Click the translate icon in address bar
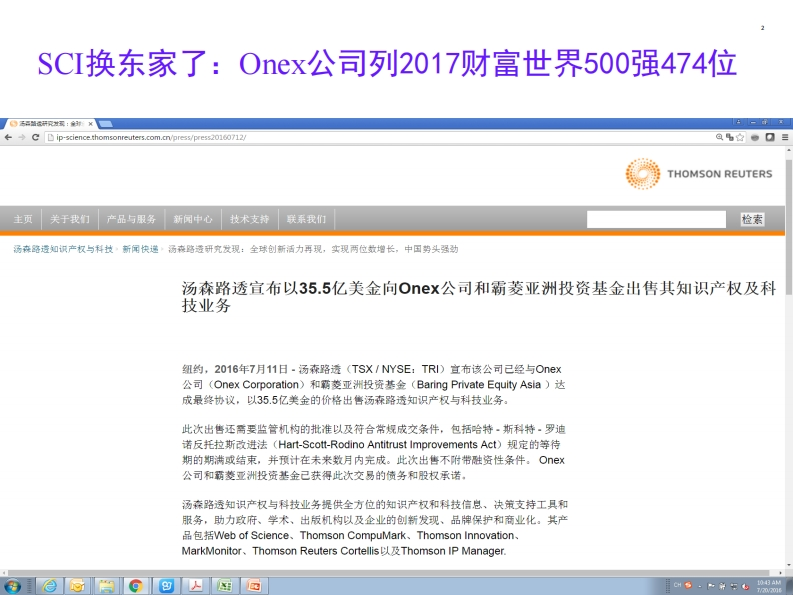The height and width of the screenshot is (595, 793). (730, 137)
